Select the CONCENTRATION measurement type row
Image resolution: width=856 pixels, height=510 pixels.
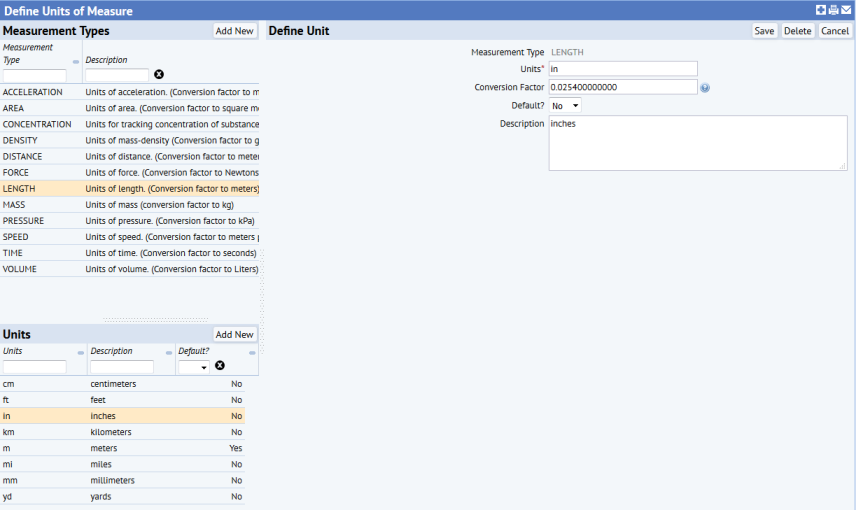pyautogui.click(x=129, y=124)
